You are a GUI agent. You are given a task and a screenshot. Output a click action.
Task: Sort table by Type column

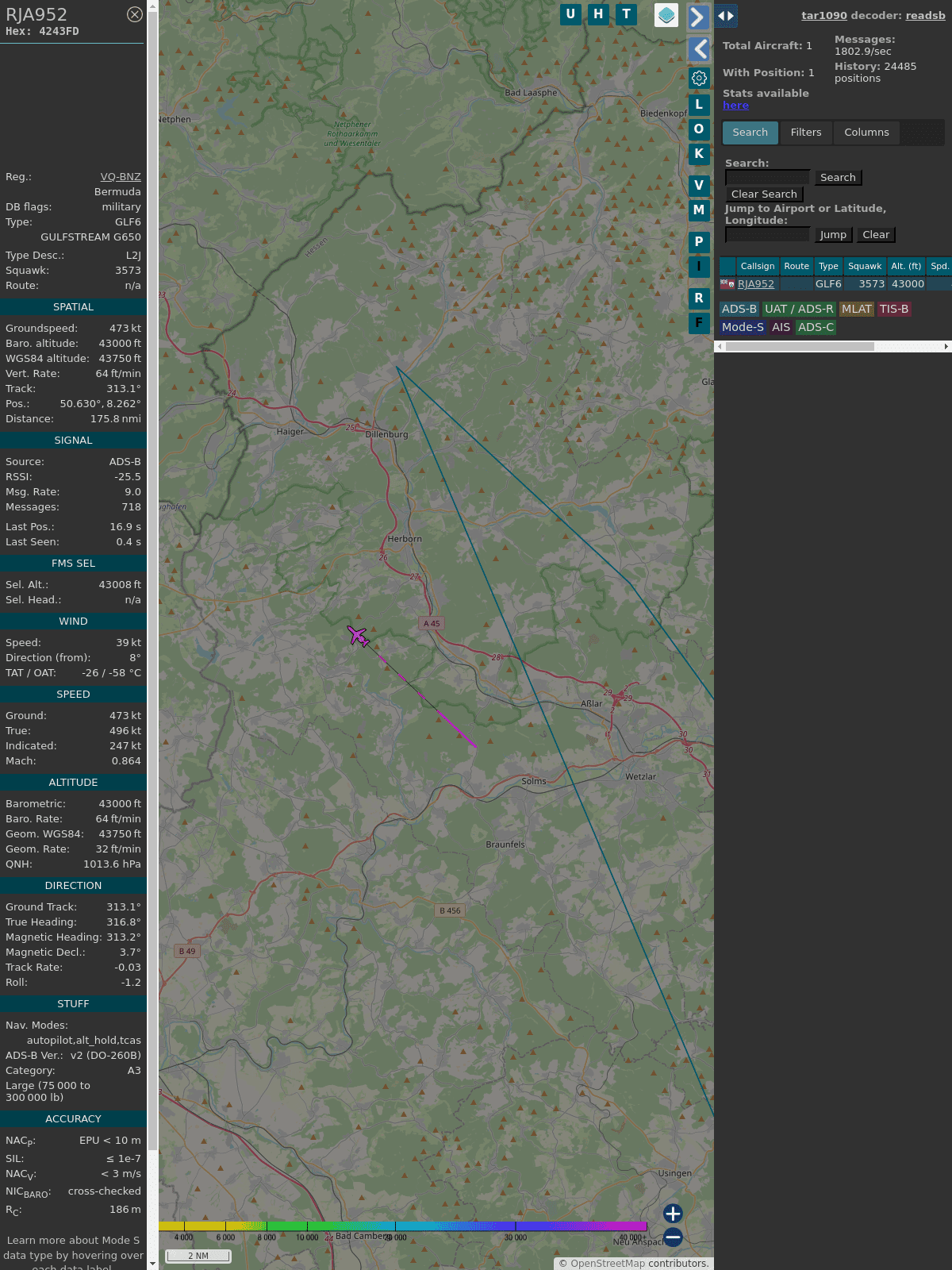click(x=828, y=266)
